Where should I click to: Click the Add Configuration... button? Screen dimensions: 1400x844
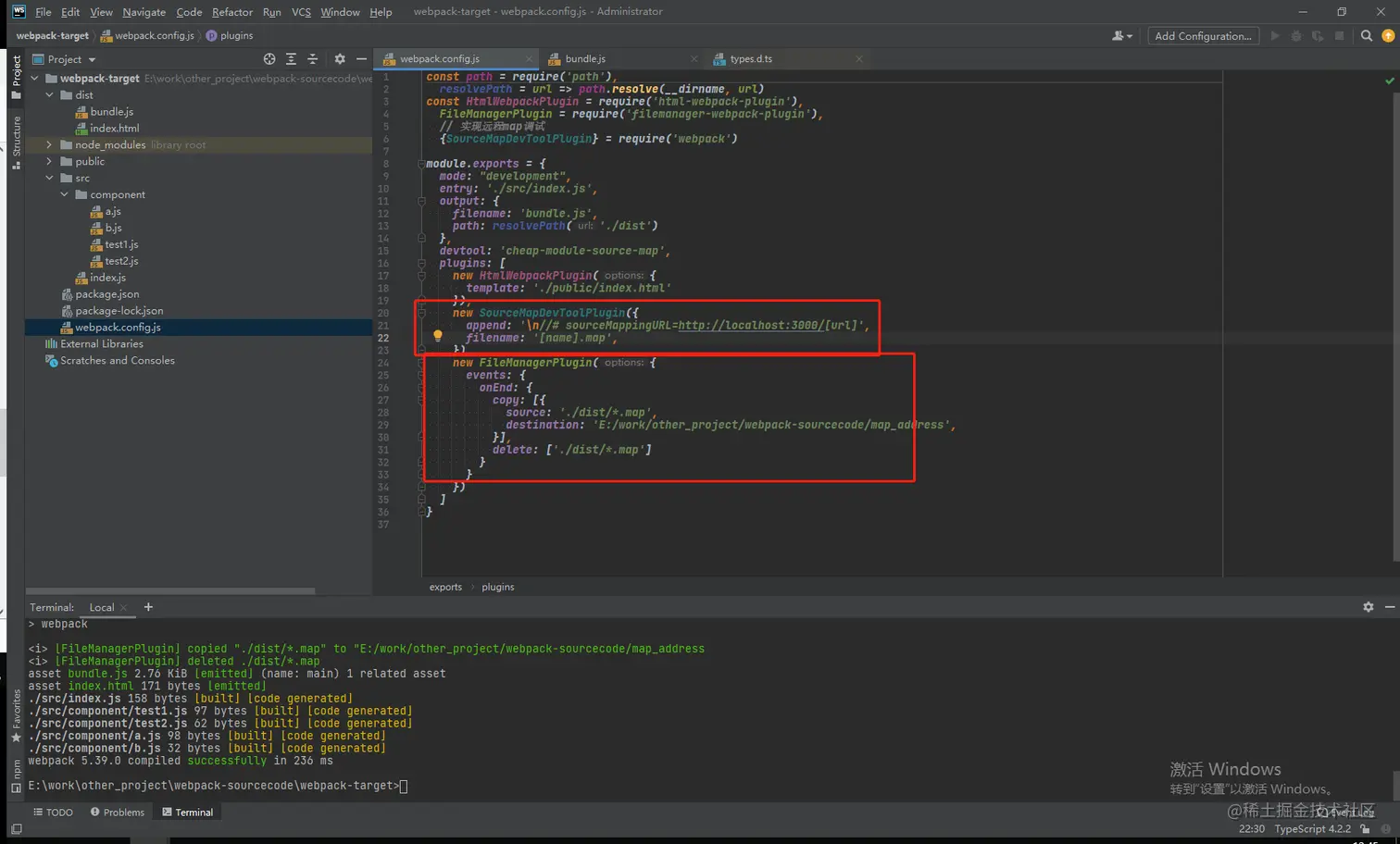click(1203, 36)
